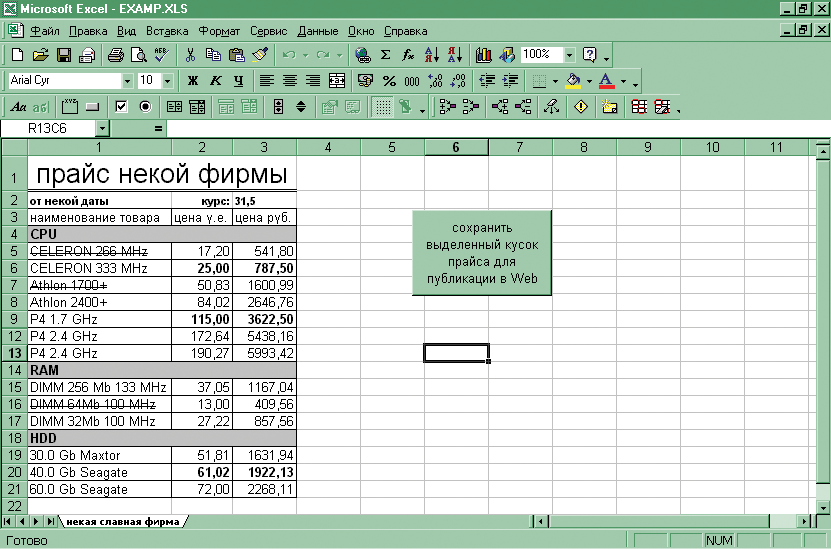The width and height of the screenshot is (831, 549).
Task: Select column 6 header
Action: (456, 147)
